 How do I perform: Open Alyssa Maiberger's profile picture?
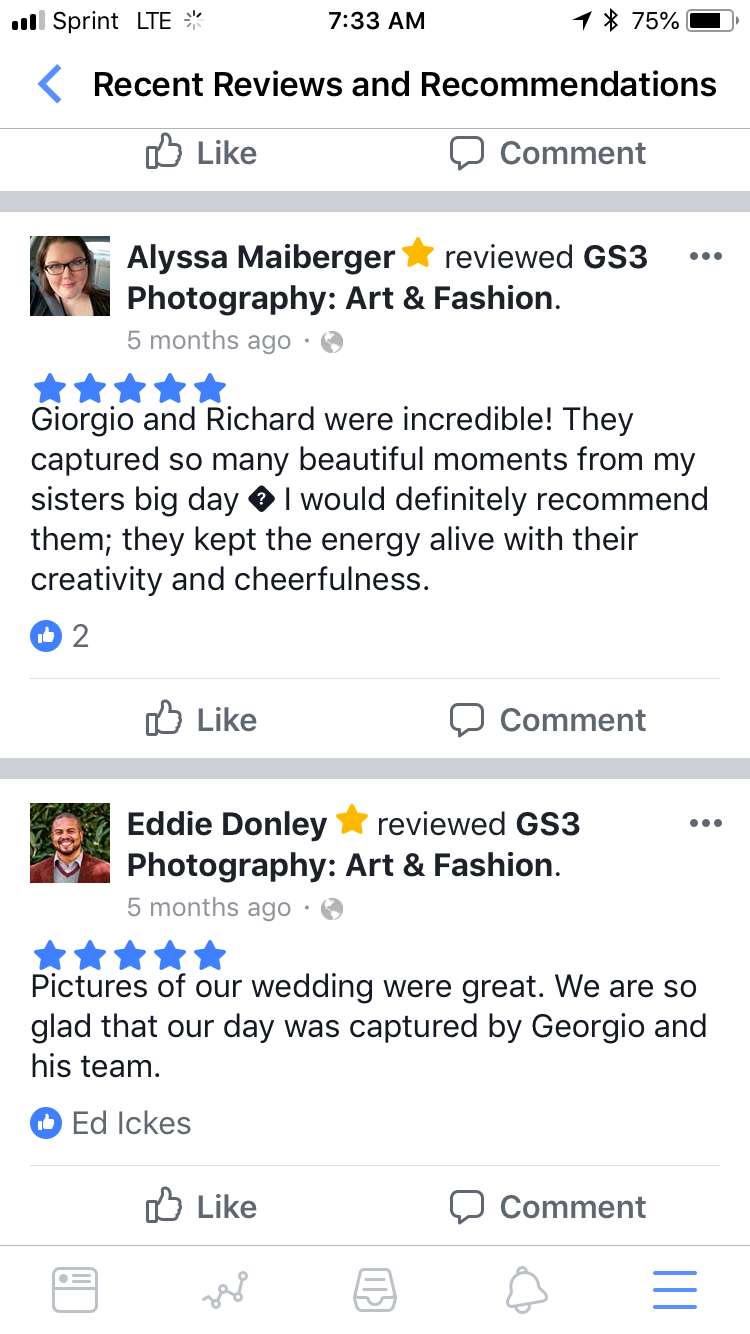click(x=70, y=276)
